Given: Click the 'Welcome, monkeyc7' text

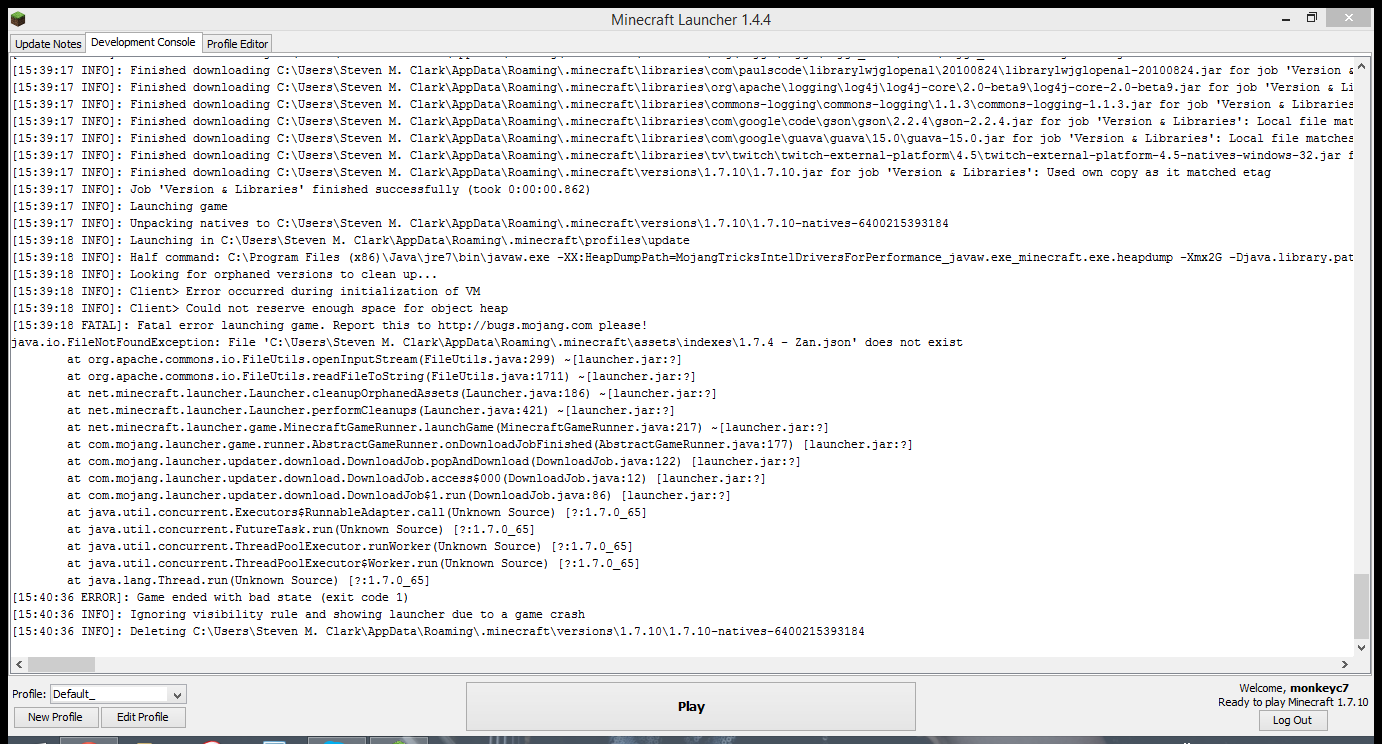Looking at the screenshot, I should pyautogui.click(x=1294, y=688).
